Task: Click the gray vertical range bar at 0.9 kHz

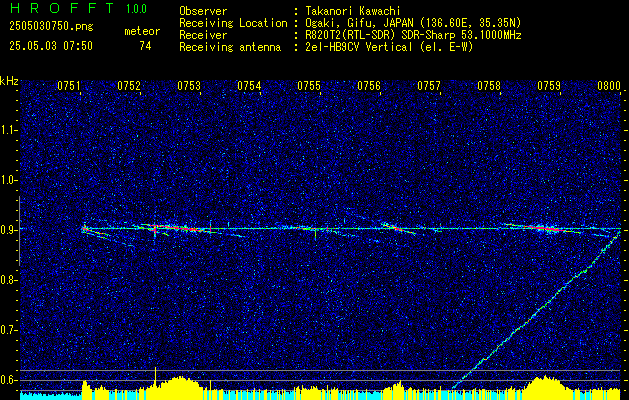Action: 20,231
